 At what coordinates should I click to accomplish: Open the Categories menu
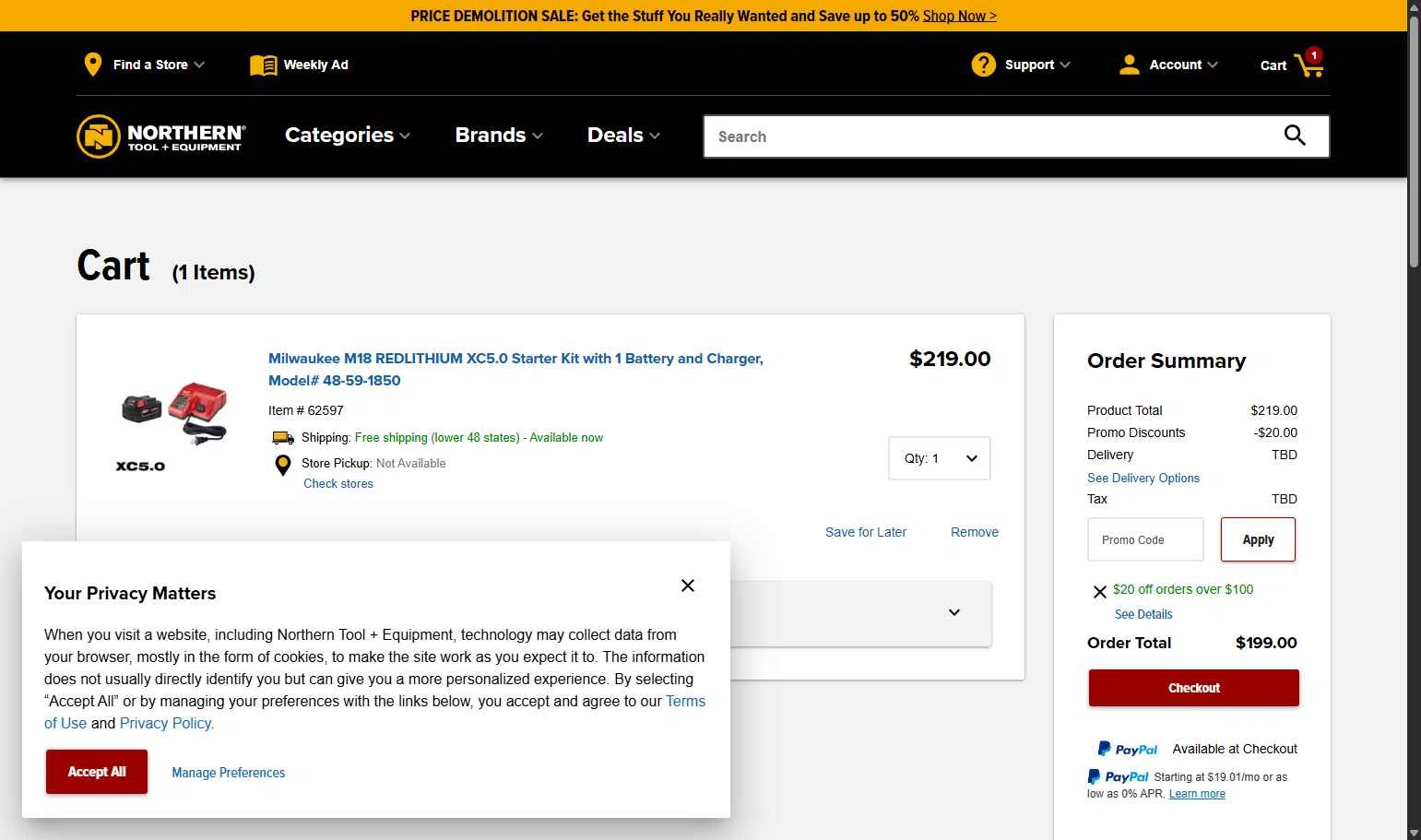348,135
